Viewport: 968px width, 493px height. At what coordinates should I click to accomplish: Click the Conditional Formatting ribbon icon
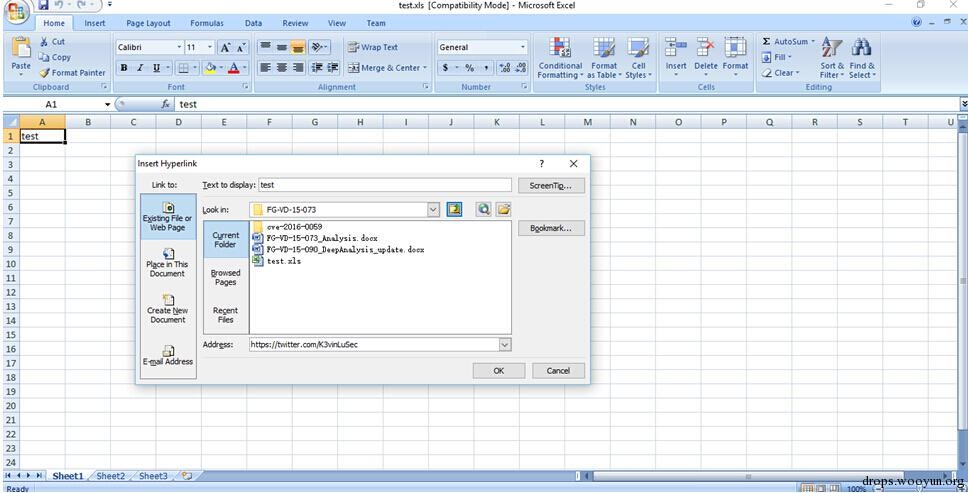tap(560, 58)
